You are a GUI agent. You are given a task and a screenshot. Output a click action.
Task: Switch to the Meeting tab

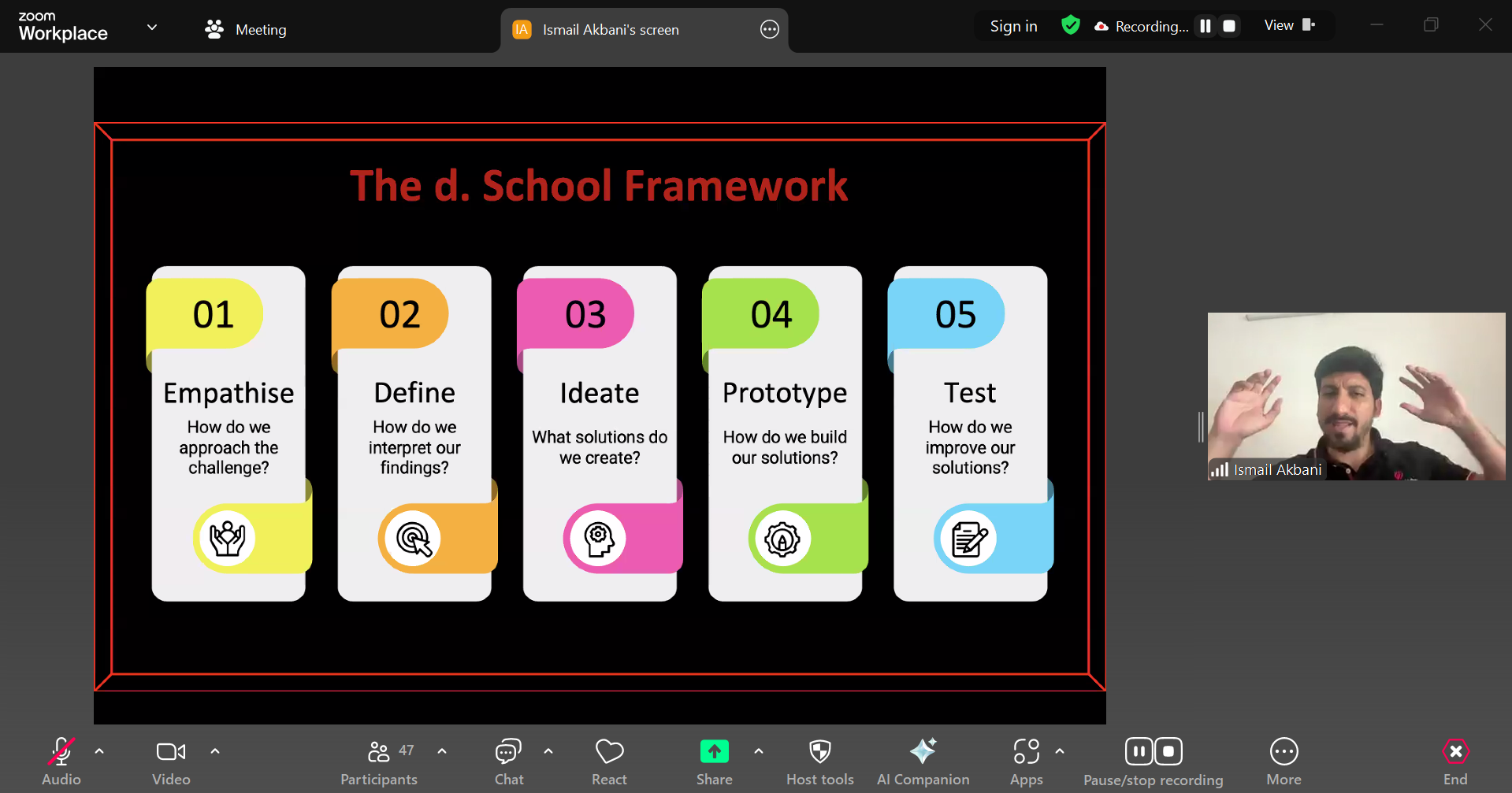tap(246, 29)
